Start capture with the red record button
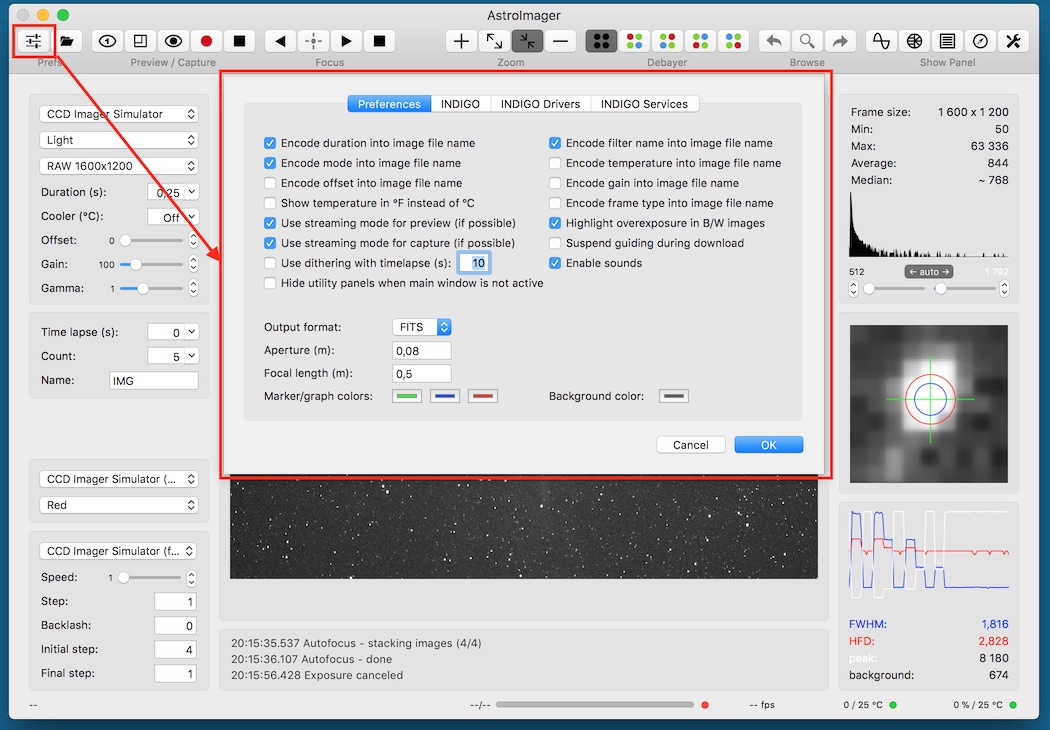Screen dimensions: 1050x730 pyautogui.click(x=206, y=42)
